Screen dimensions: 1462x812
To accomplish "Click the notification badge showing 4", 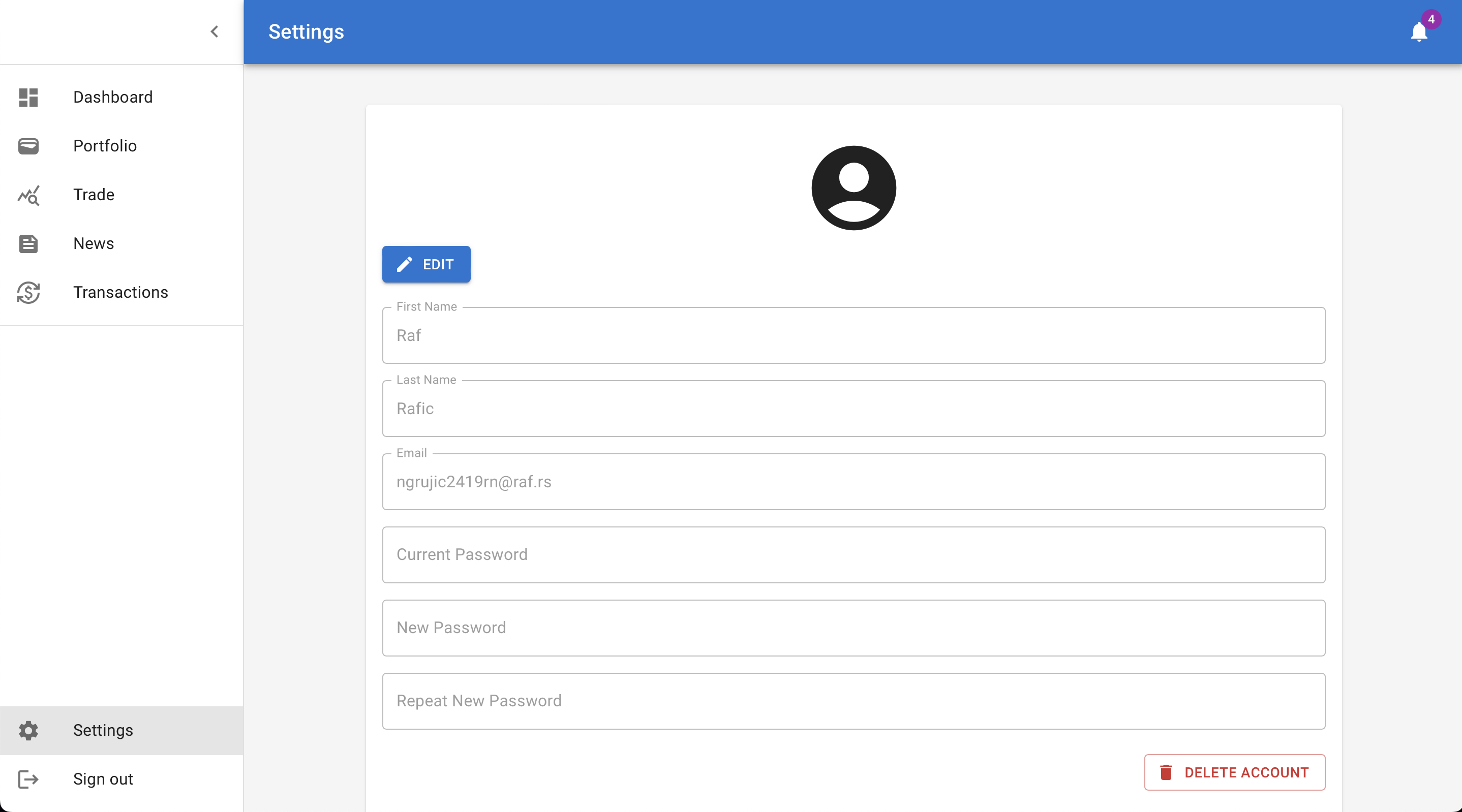I will (1431, 19).
